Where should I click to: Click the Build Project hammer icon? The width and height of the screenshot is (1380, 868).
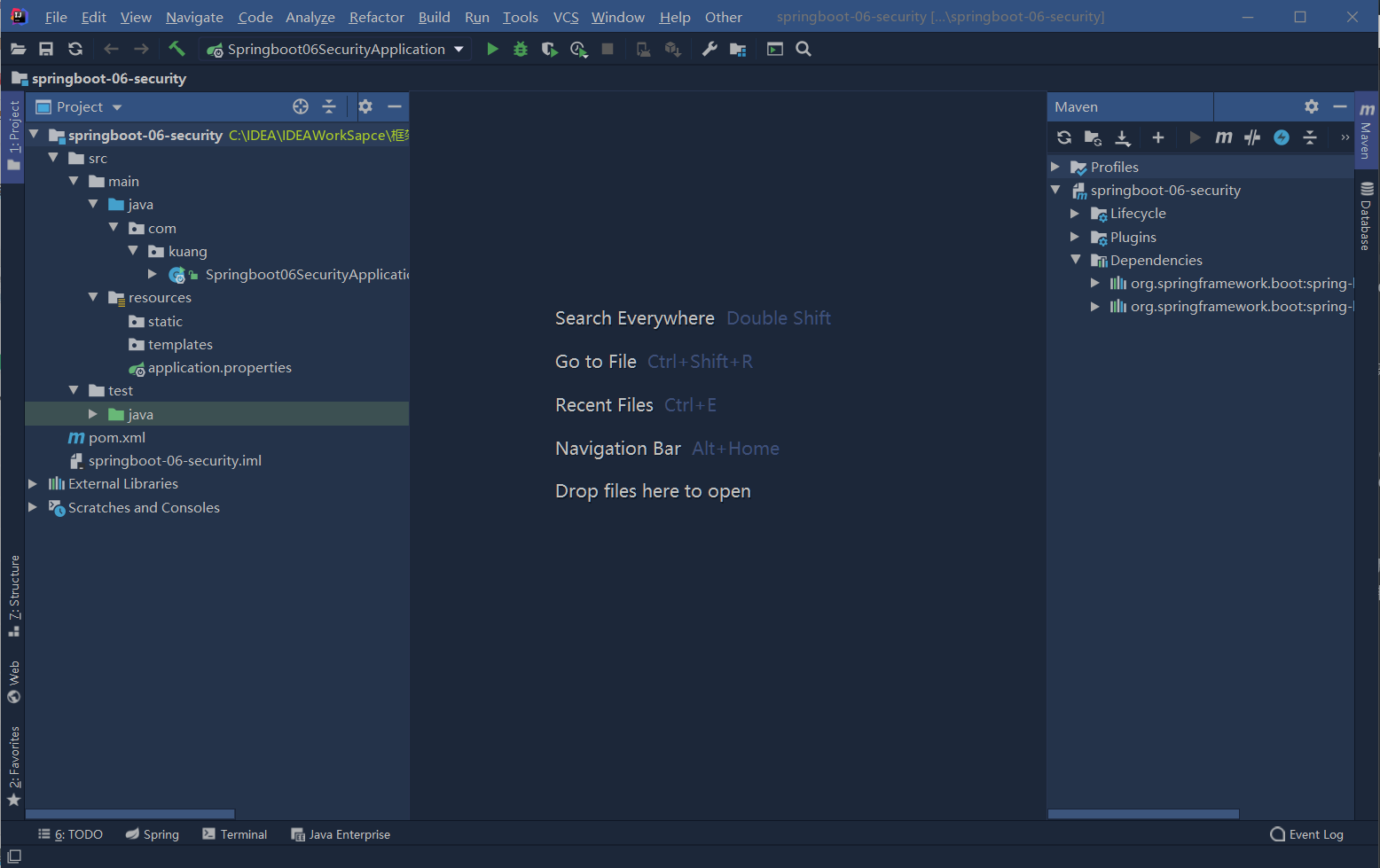pyautogui.click(x=176, y=49)
